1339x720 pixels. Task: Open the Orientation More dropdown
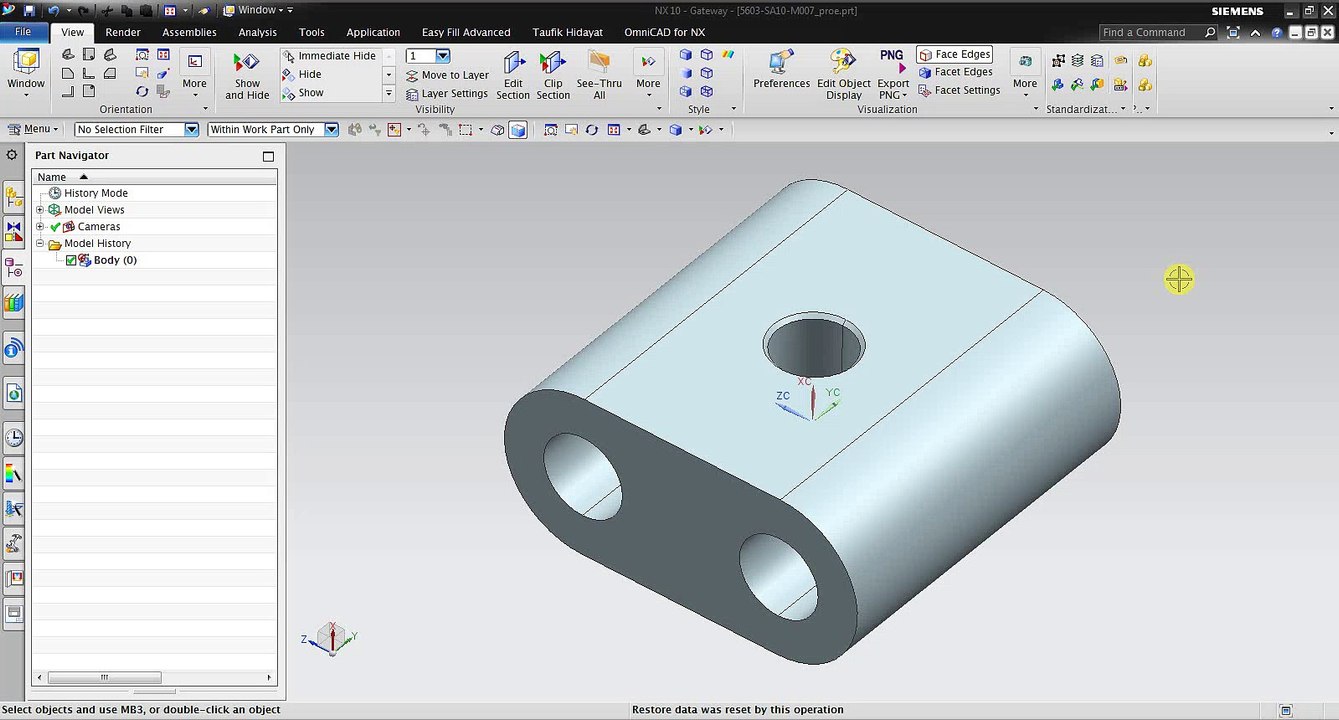tap(194, 72)
